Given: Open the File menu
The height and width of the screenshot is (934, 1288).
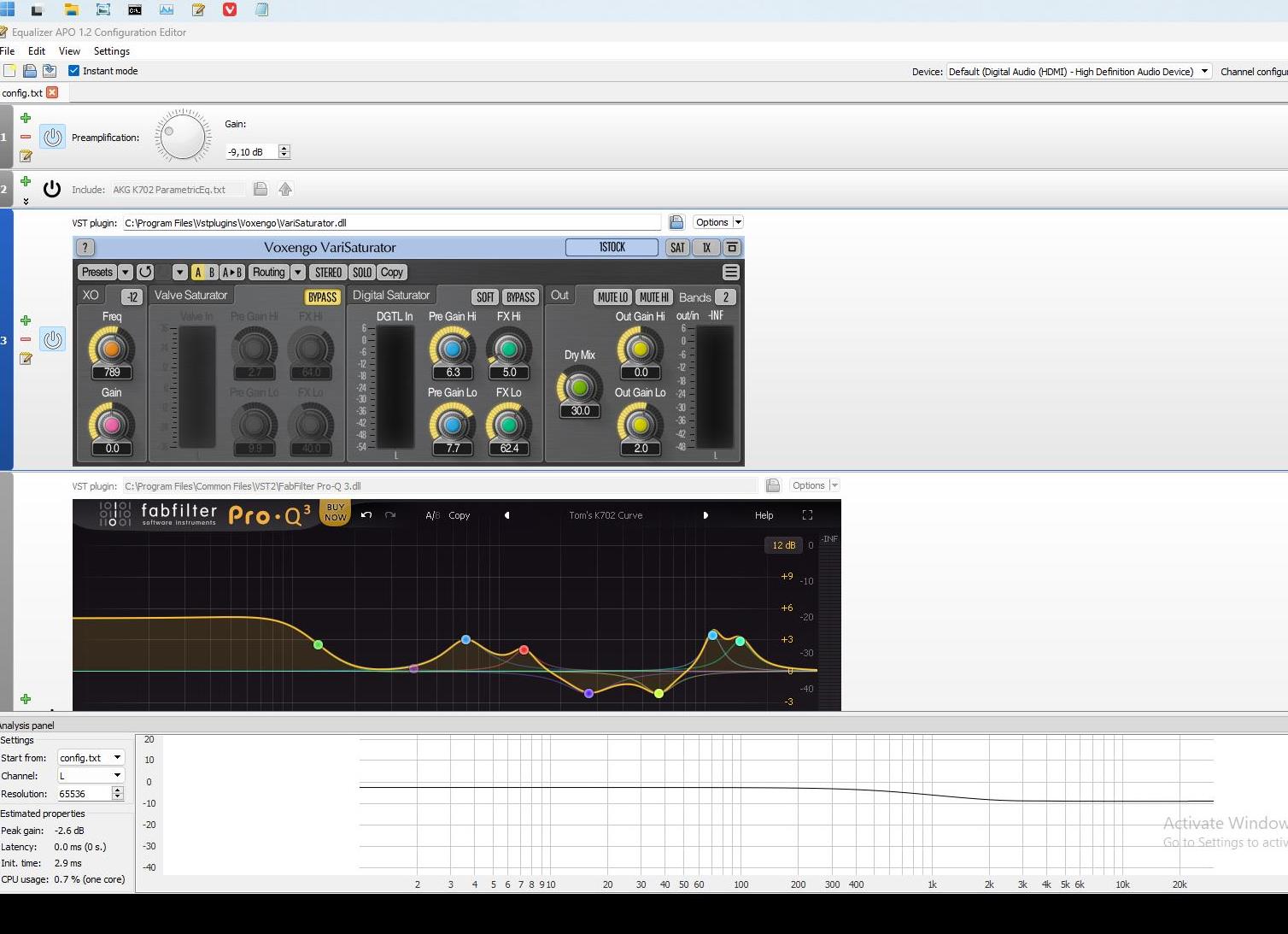Looking at the screenshot, I should [8, 51].
